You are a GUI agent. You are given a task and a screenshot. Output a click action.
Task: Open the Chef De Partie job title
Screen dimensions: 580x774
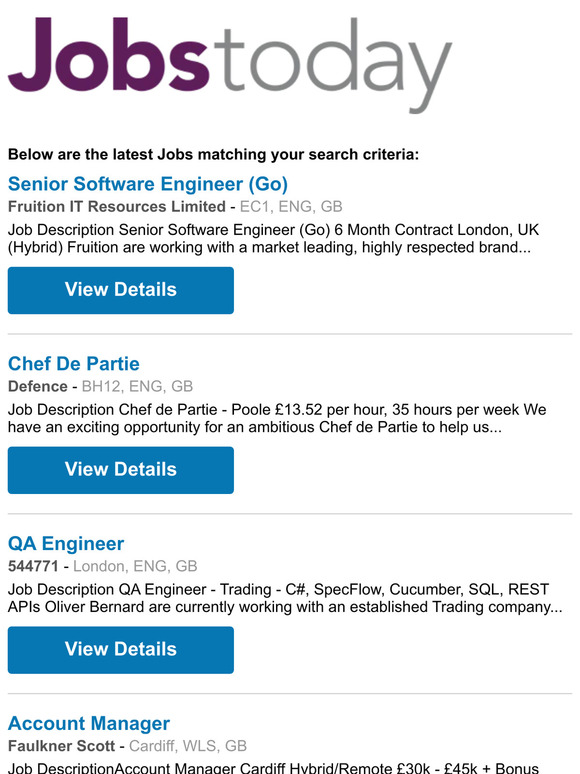74,364
